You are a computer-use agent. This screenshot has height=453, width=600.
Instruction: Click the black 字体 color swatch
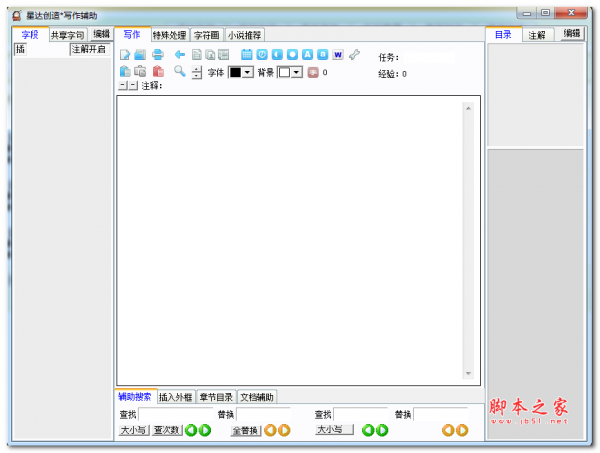click(235, 72)
